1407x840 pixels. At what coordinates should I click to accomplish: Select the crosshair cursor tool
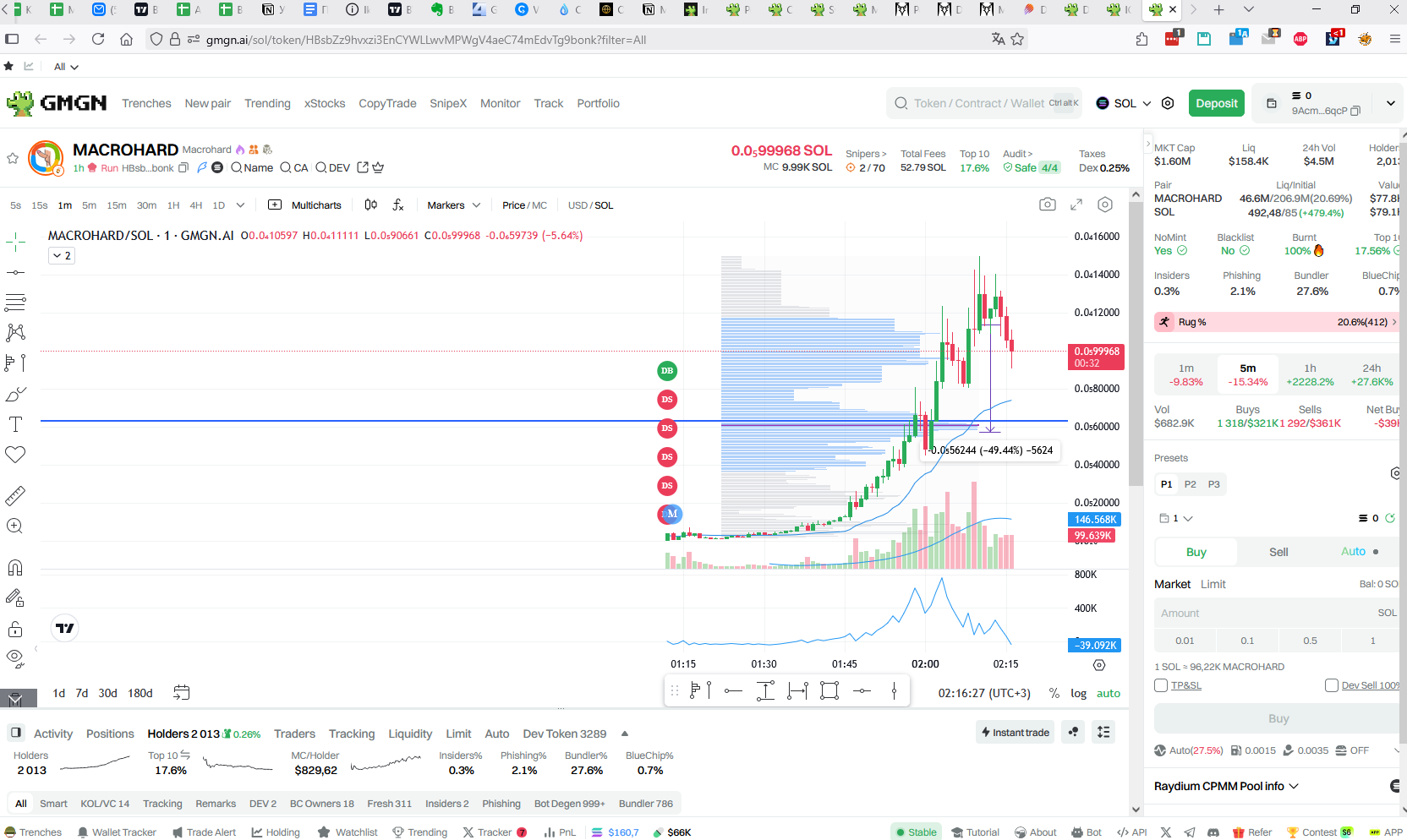click(x=15, y=243)
